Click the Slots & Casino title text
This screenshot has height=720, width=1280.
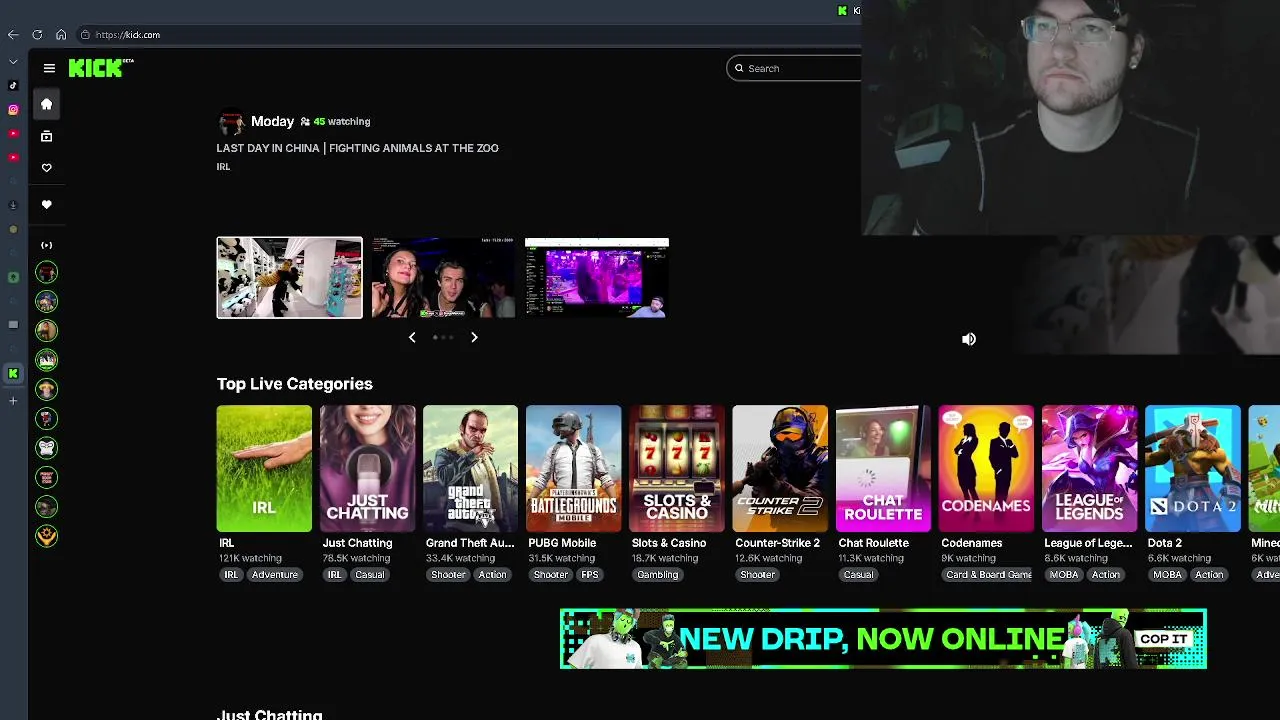669,543
